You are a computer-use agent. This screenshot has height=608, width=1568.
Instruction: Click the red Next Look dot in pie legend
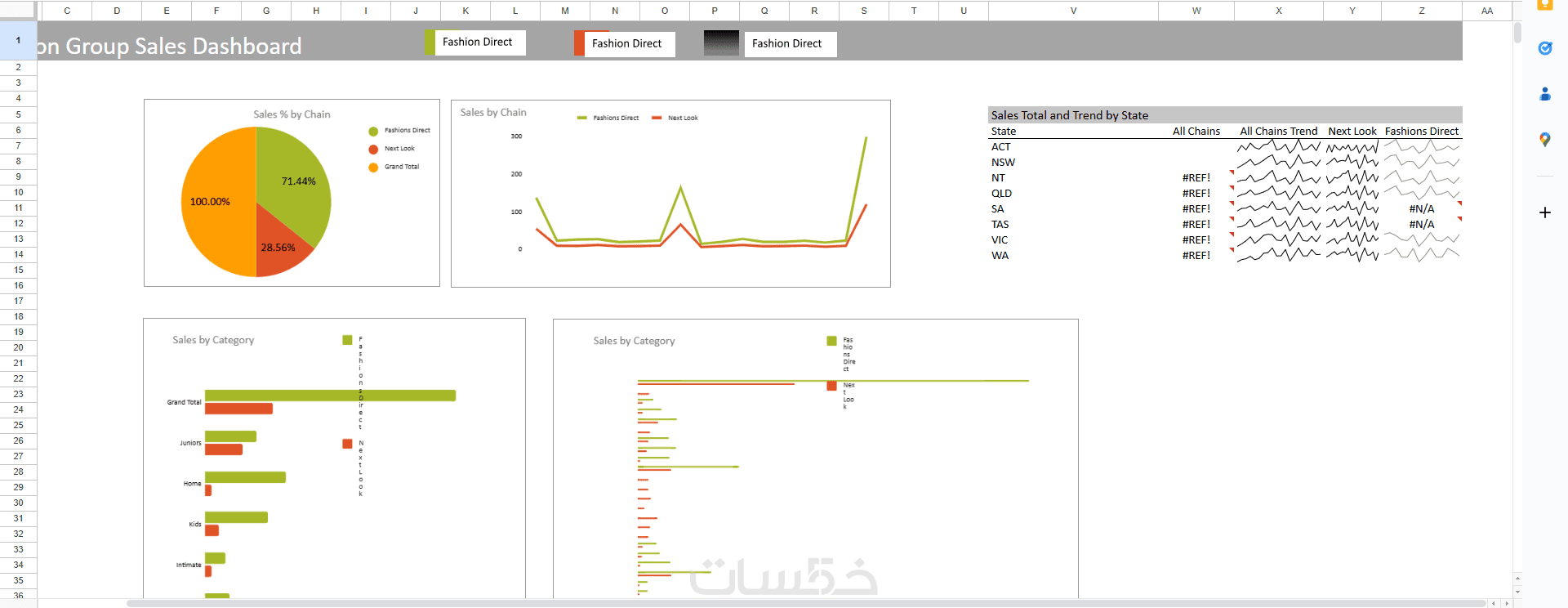[x=373, y=149]
